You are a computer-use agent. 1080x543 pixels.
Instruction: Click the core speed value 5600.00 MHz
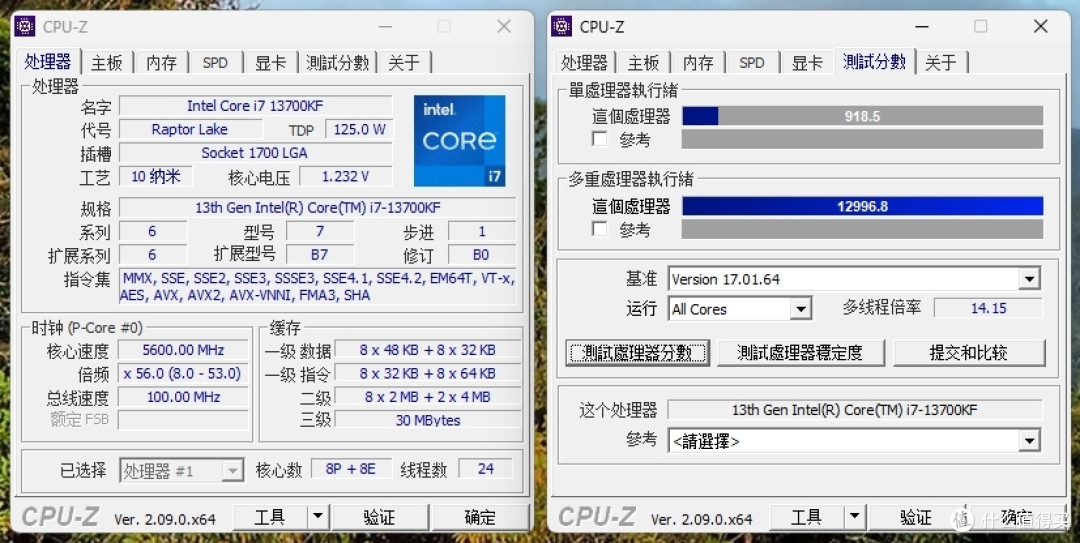183,350
